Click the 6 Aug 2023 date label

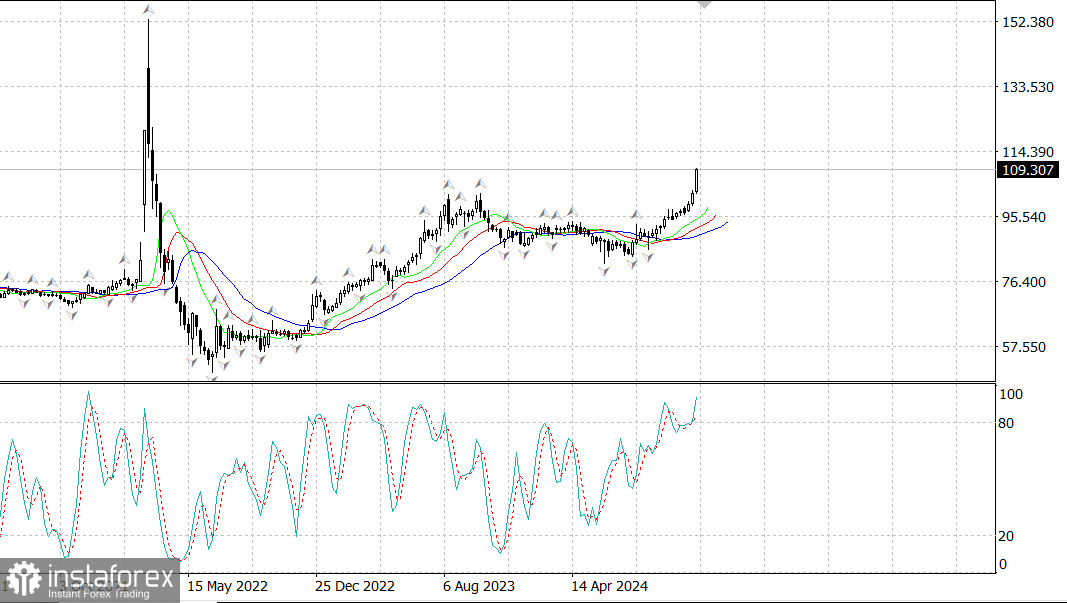pyautogui.click(x=480, y=586)
